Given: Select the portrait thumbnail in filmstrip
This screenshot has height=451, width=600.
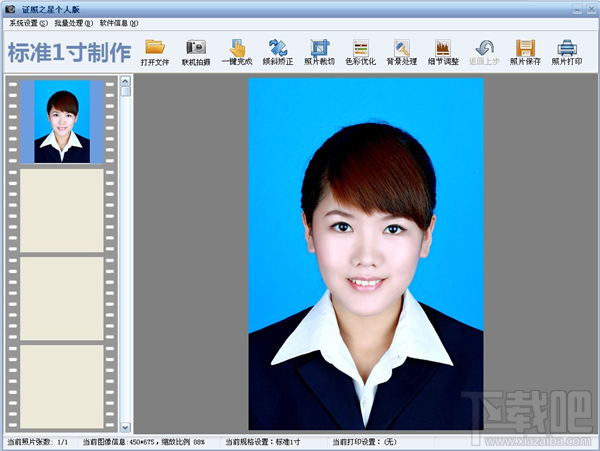Looking at the screenshot, I should click(62, 122).
